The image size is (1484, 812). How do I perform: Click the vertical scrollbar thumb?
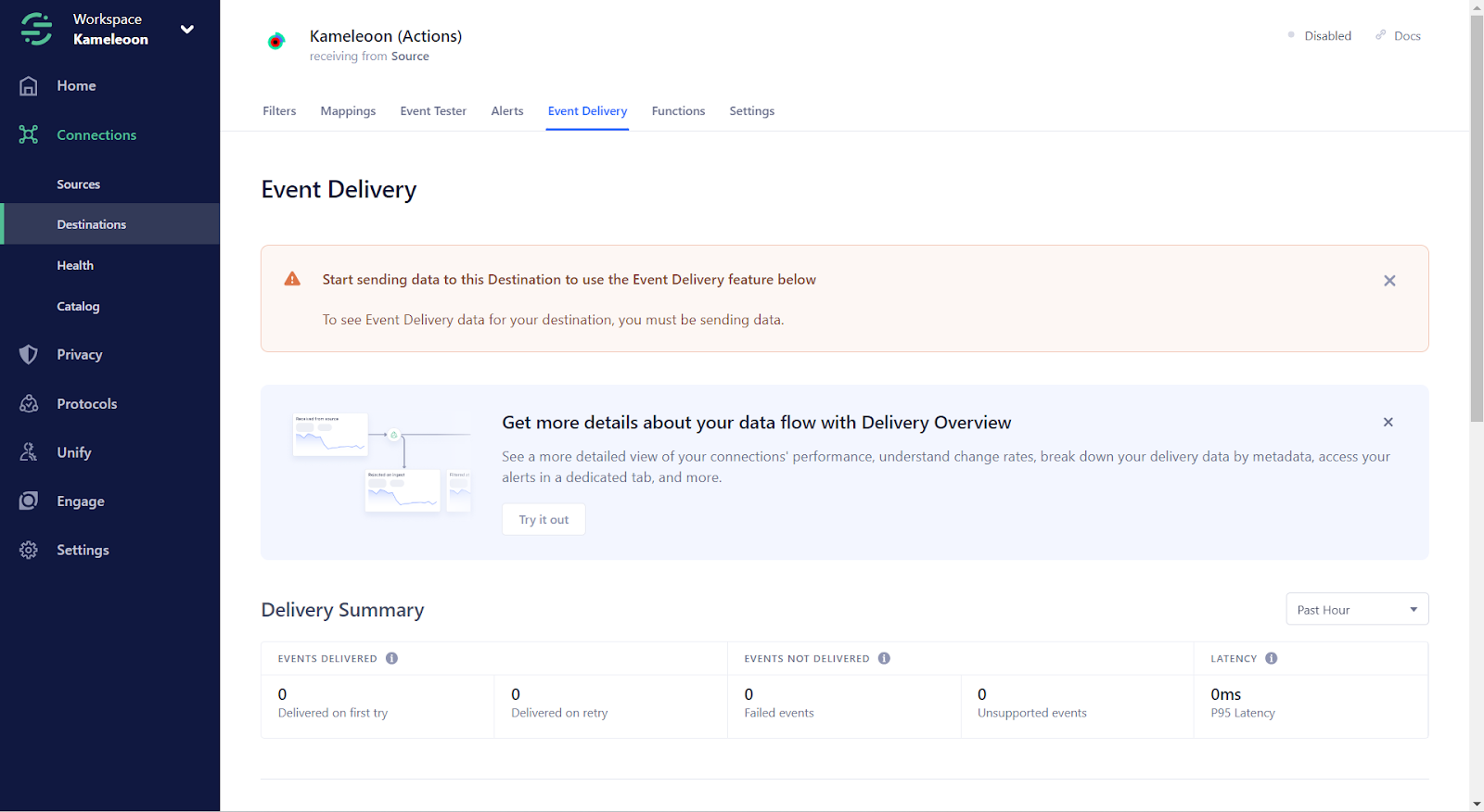(1477, 219)
